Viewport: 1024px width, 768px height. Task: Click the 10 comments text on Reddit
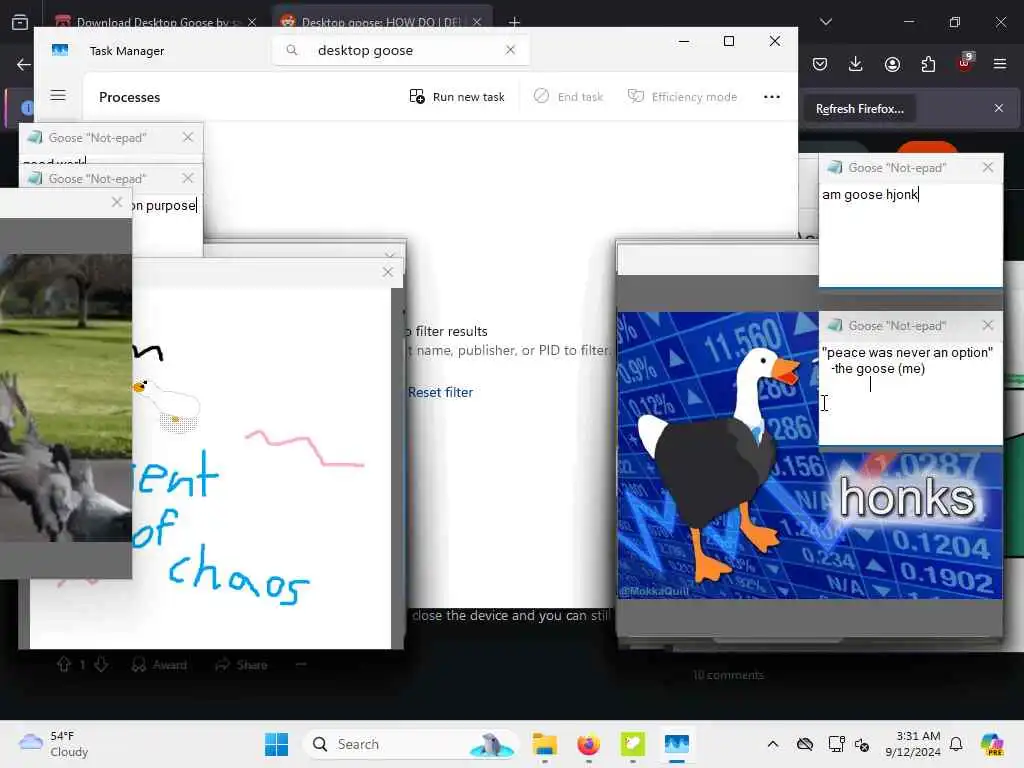point(728,675)
